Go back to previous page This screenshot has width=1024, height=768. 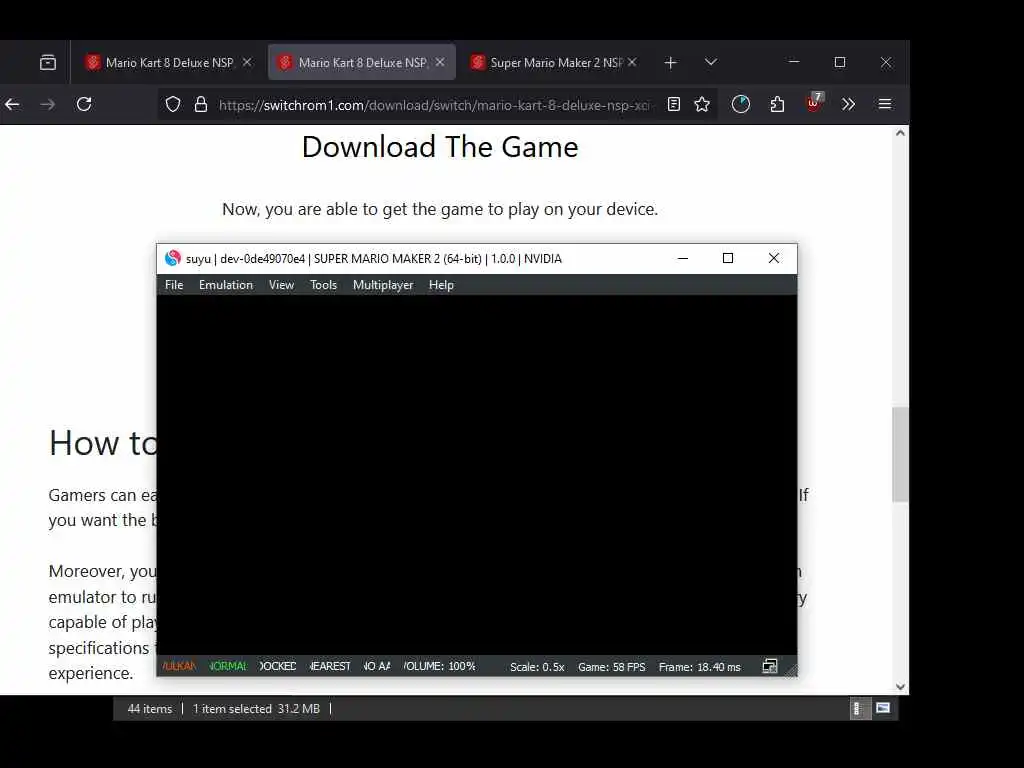tap(12, 104)
